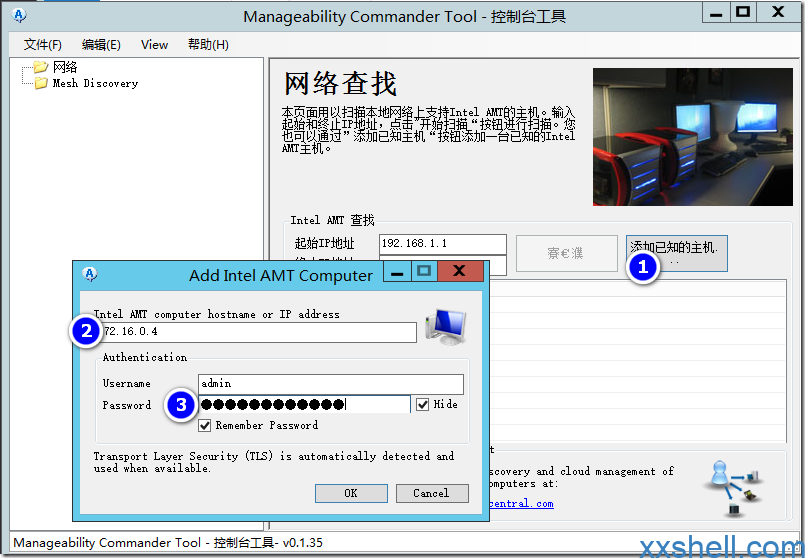Click the 起始IP地址 input field
This screenshot has height=558, width=805.
pos(443,244)
